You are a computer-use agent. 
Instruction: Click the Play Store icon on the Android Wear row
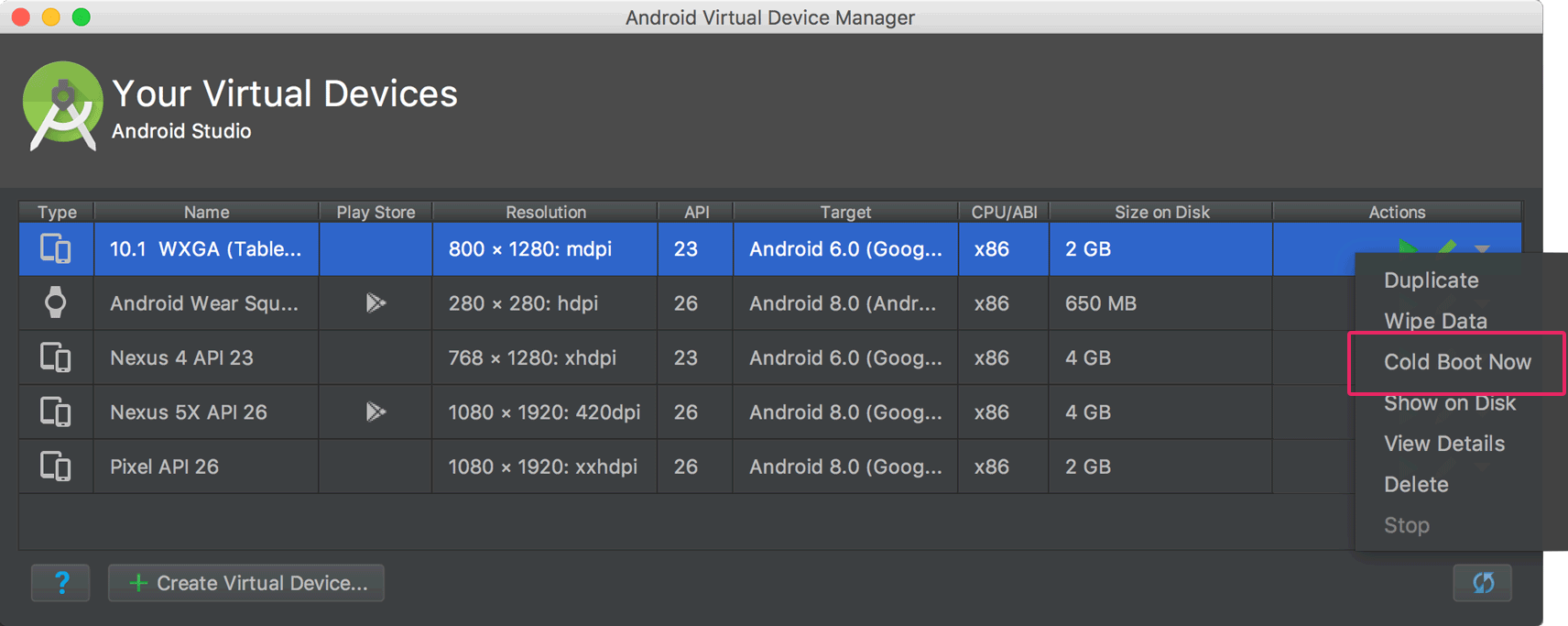(376, 303)
